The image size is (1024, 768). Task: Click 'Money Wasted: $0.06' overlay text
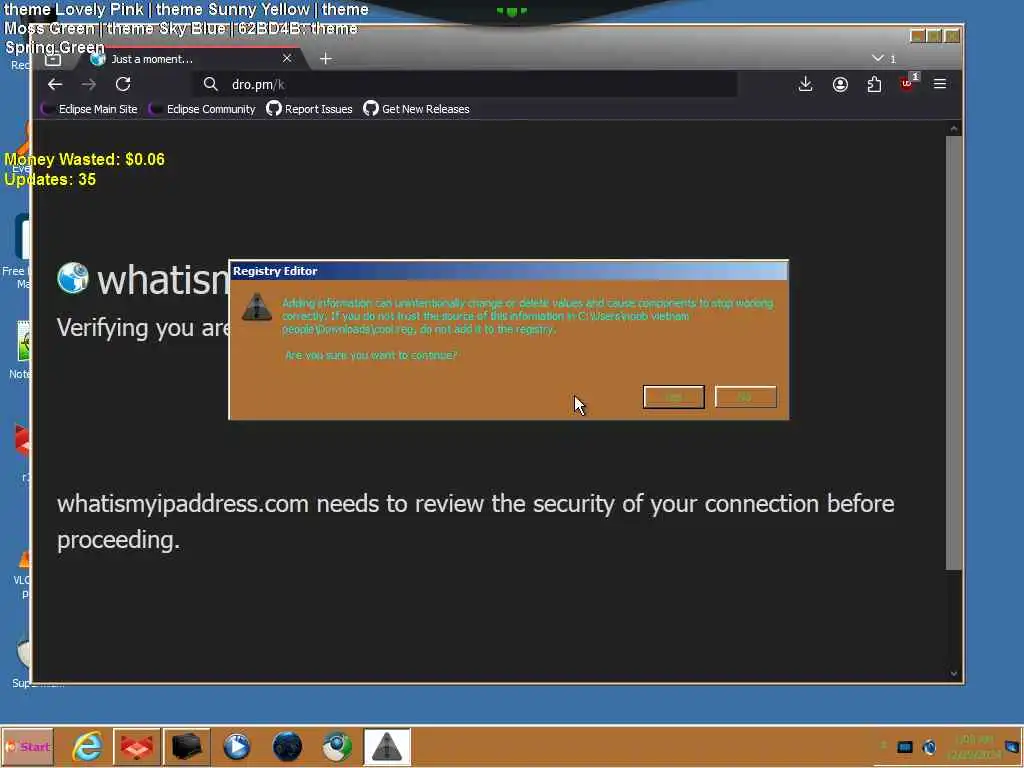[x=84, y=159]
